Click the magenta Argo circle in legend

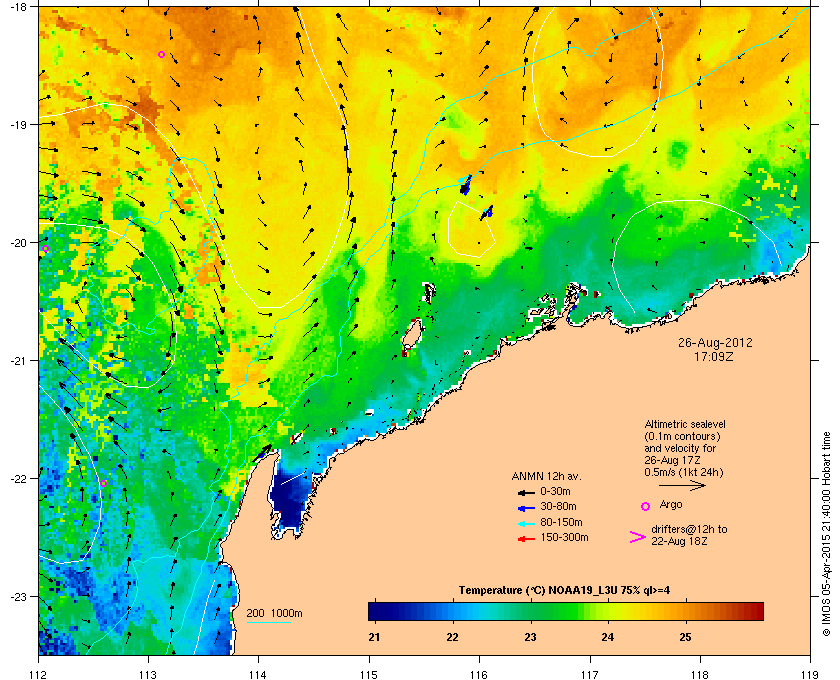tap(646, 506)
